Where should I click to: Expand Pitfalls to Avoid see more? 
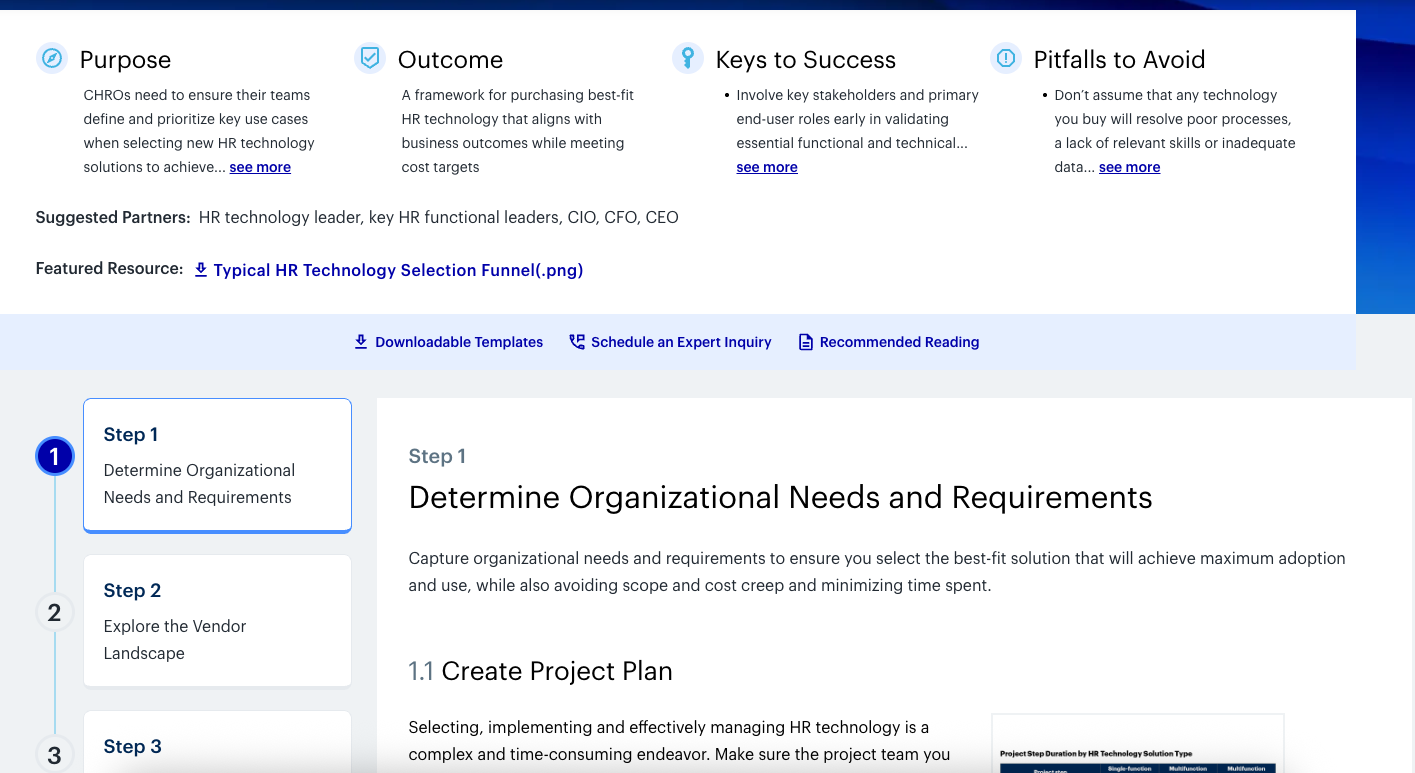pos(1129,167)
